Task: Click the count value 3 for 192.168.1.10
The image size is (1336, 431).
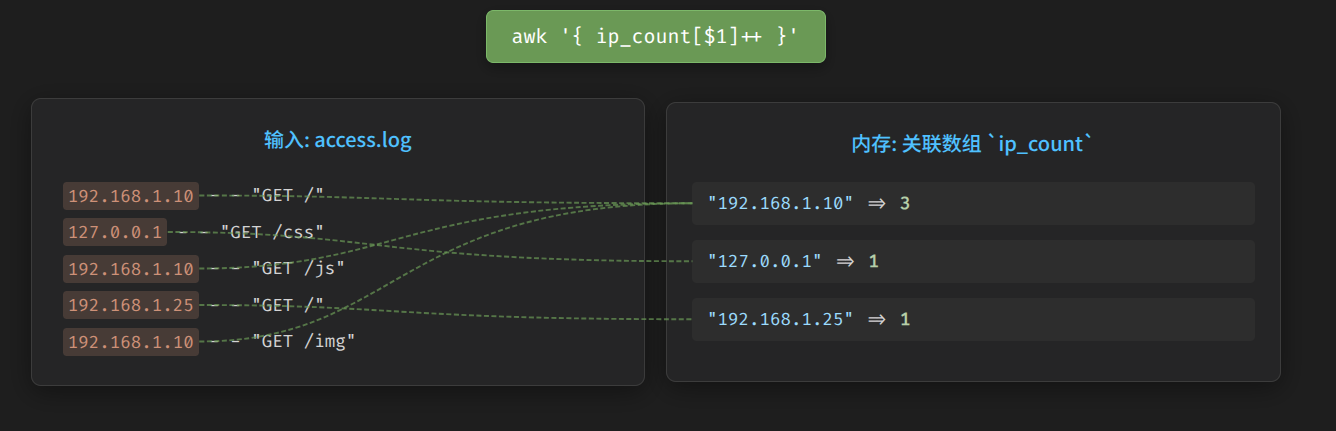Action: pos(905,204)
